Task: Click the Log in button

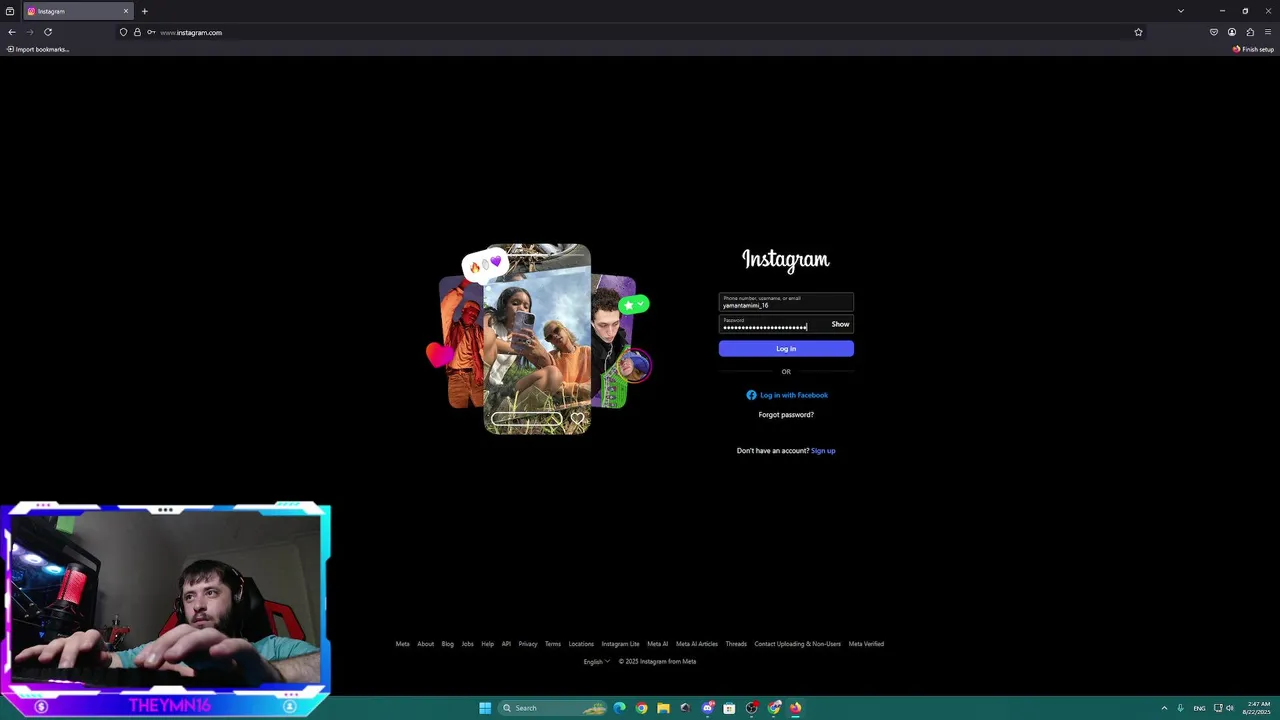Action: click(x=786, y=348)
